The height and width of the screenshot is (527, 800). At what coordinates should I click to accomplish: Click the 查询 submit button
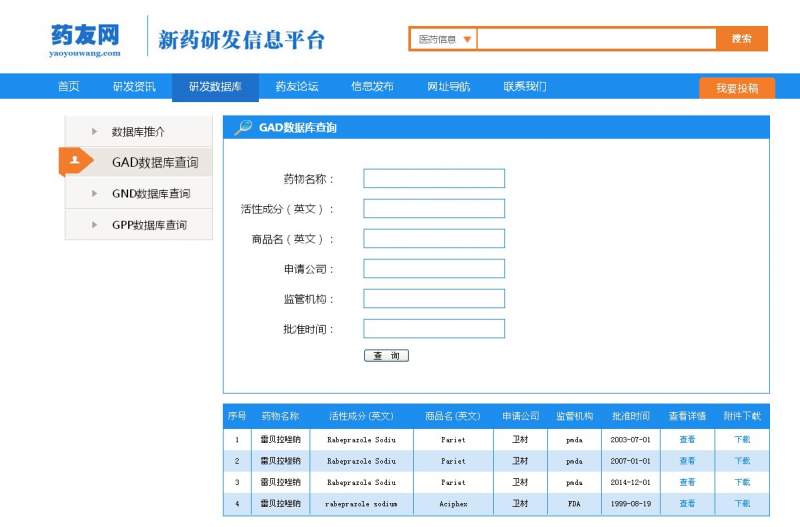pos(386,356)
